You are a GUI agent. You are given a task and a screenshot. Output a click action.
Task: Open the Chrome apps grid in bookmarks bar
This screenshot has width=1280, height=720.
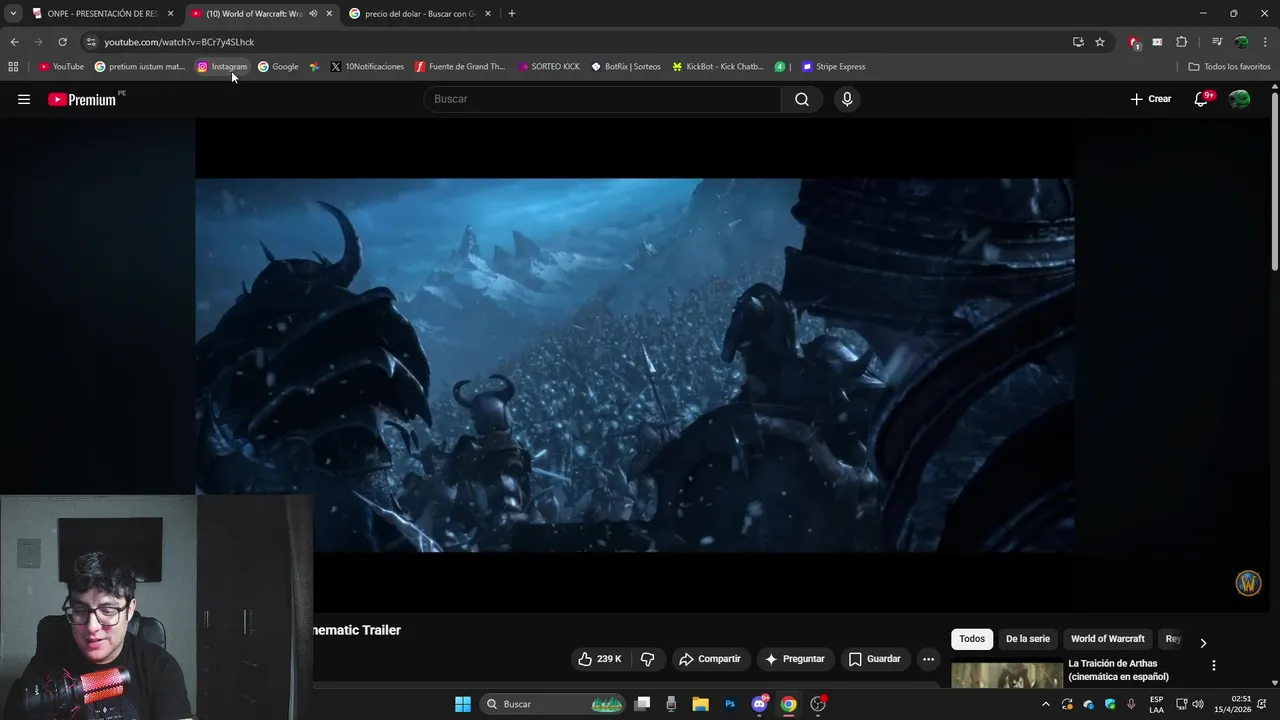(x=13, y=67)
